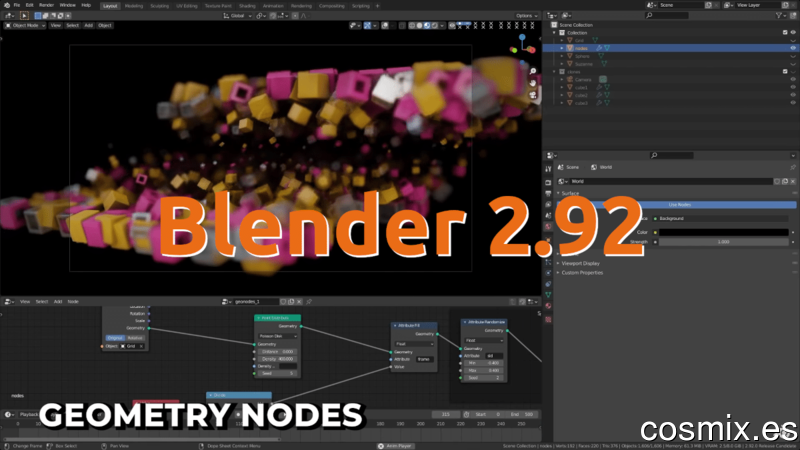Toggle camera view with the camera icon
800x450 pixels.
click(x=533, y=95)
